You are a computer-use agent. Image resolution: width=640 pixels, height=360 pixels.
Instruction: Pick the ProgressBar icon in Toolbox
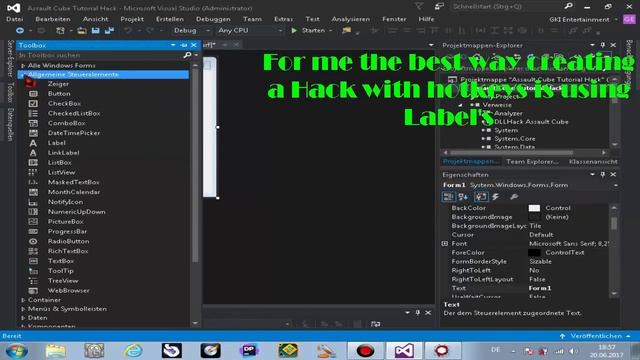coord(33,231)
